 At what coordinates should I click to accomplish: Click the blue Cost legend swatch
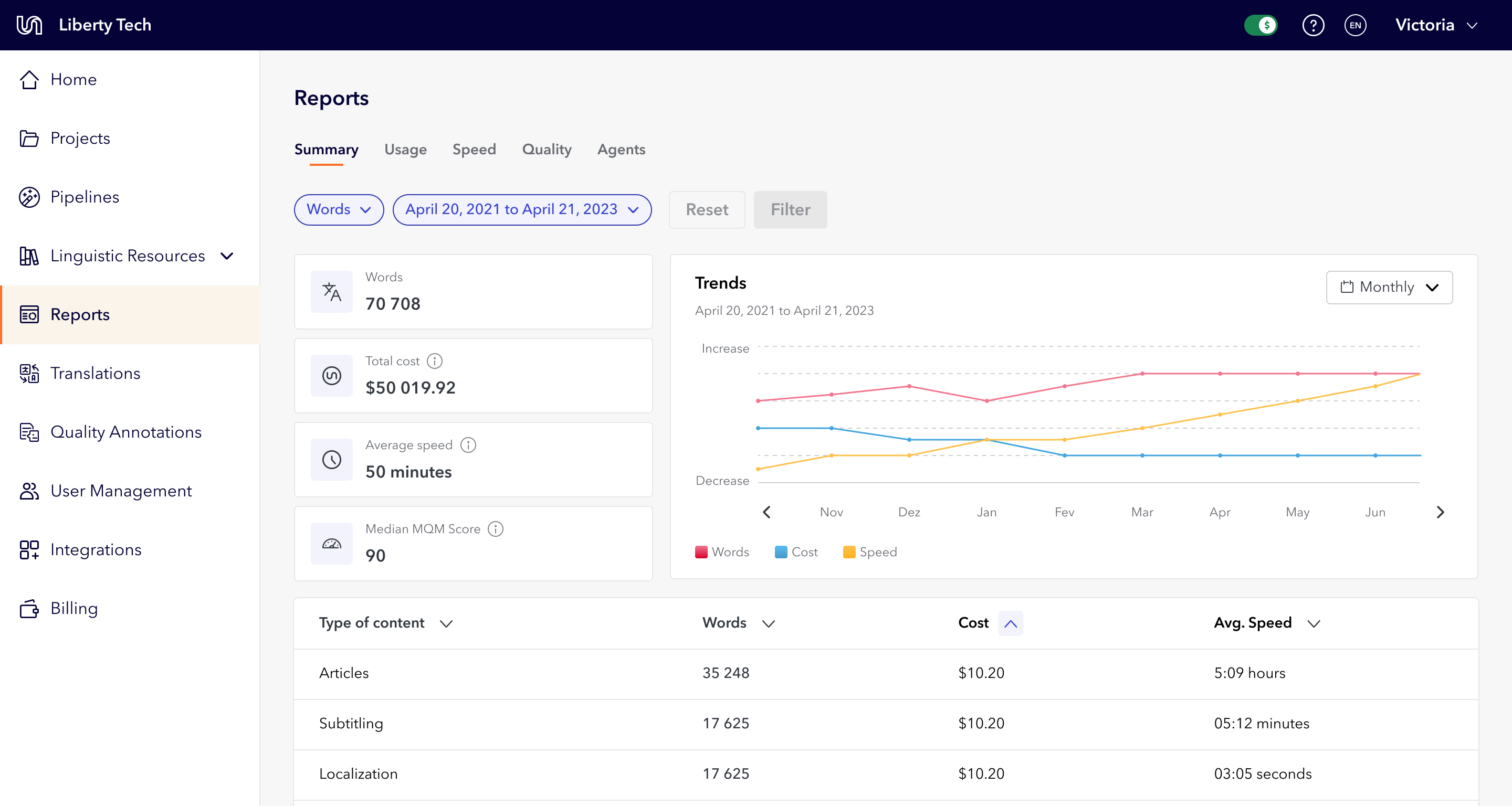(781, 552)
